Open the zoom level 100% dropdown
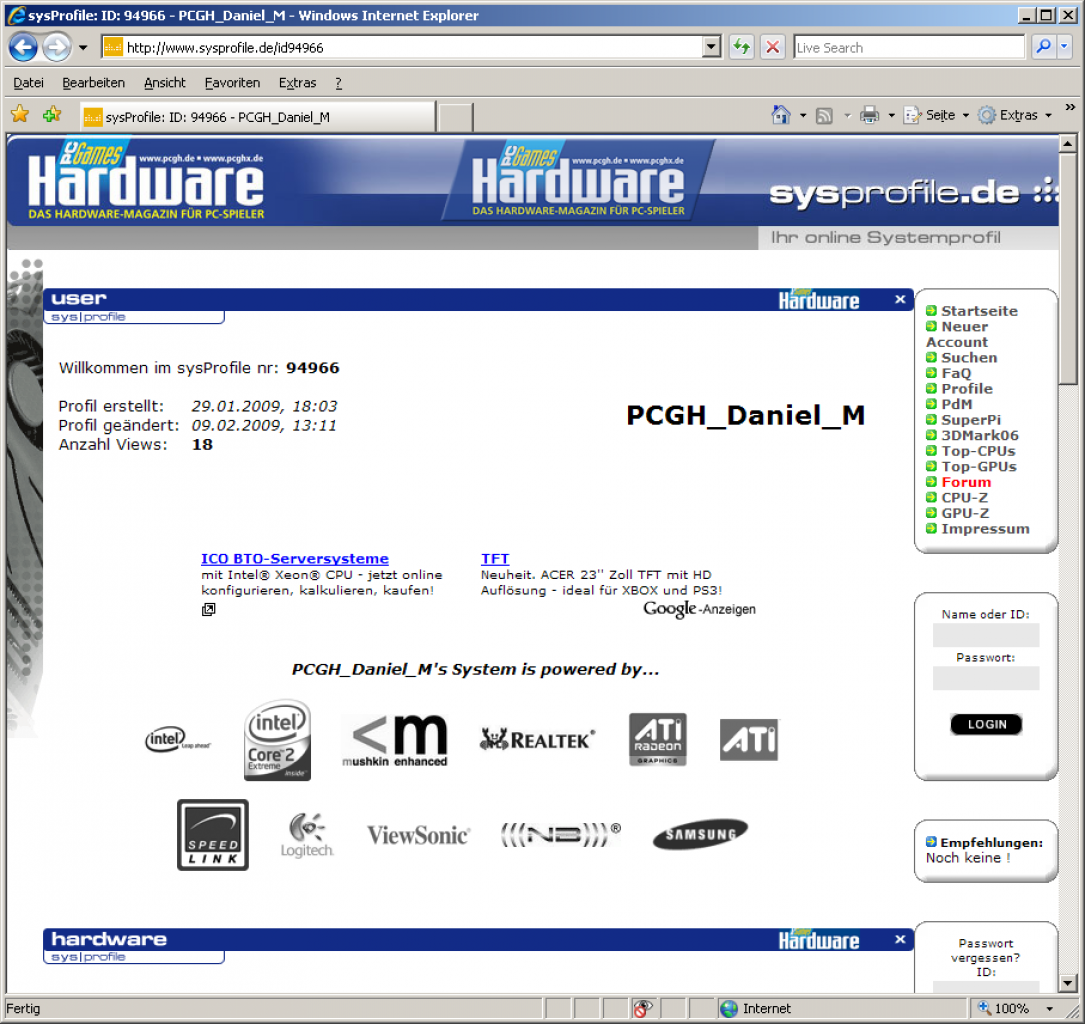The image size is (1085, 1024). point(1049,1009)
